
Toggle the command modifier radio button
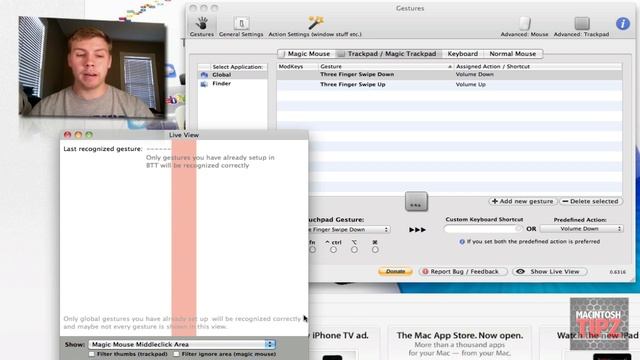tap(375, 249)
